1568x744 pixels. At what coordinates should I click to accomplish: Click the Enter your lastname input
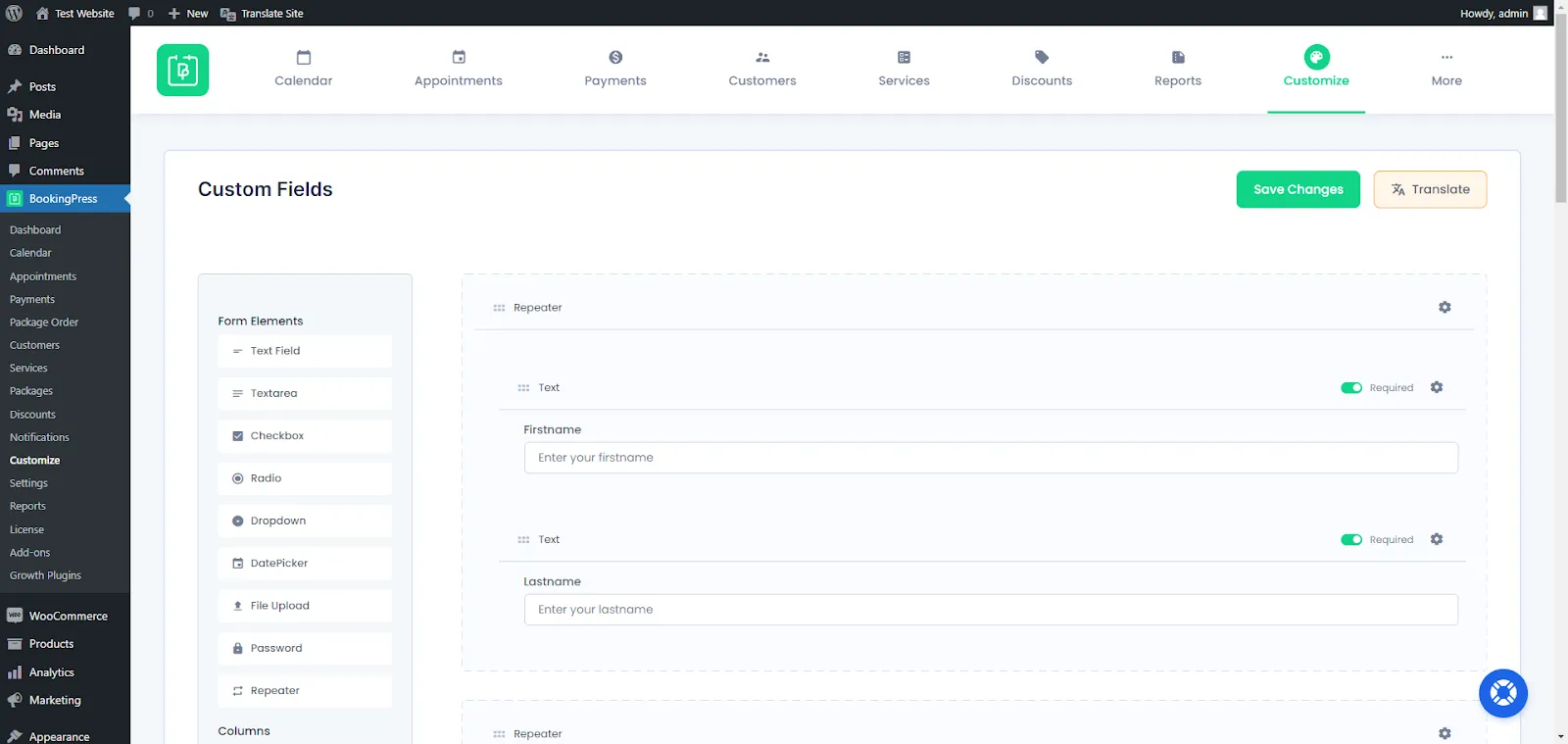(x=991, y=610)
